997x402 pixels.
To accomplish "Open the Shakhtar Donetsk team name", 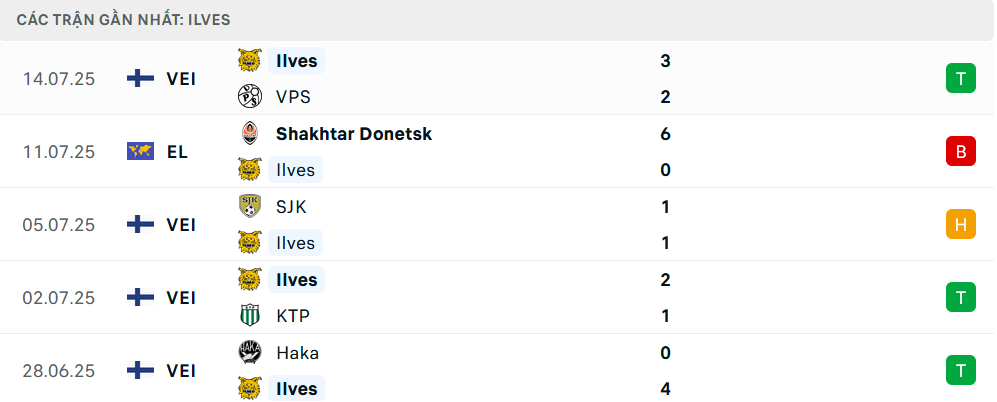I will 354,134.
